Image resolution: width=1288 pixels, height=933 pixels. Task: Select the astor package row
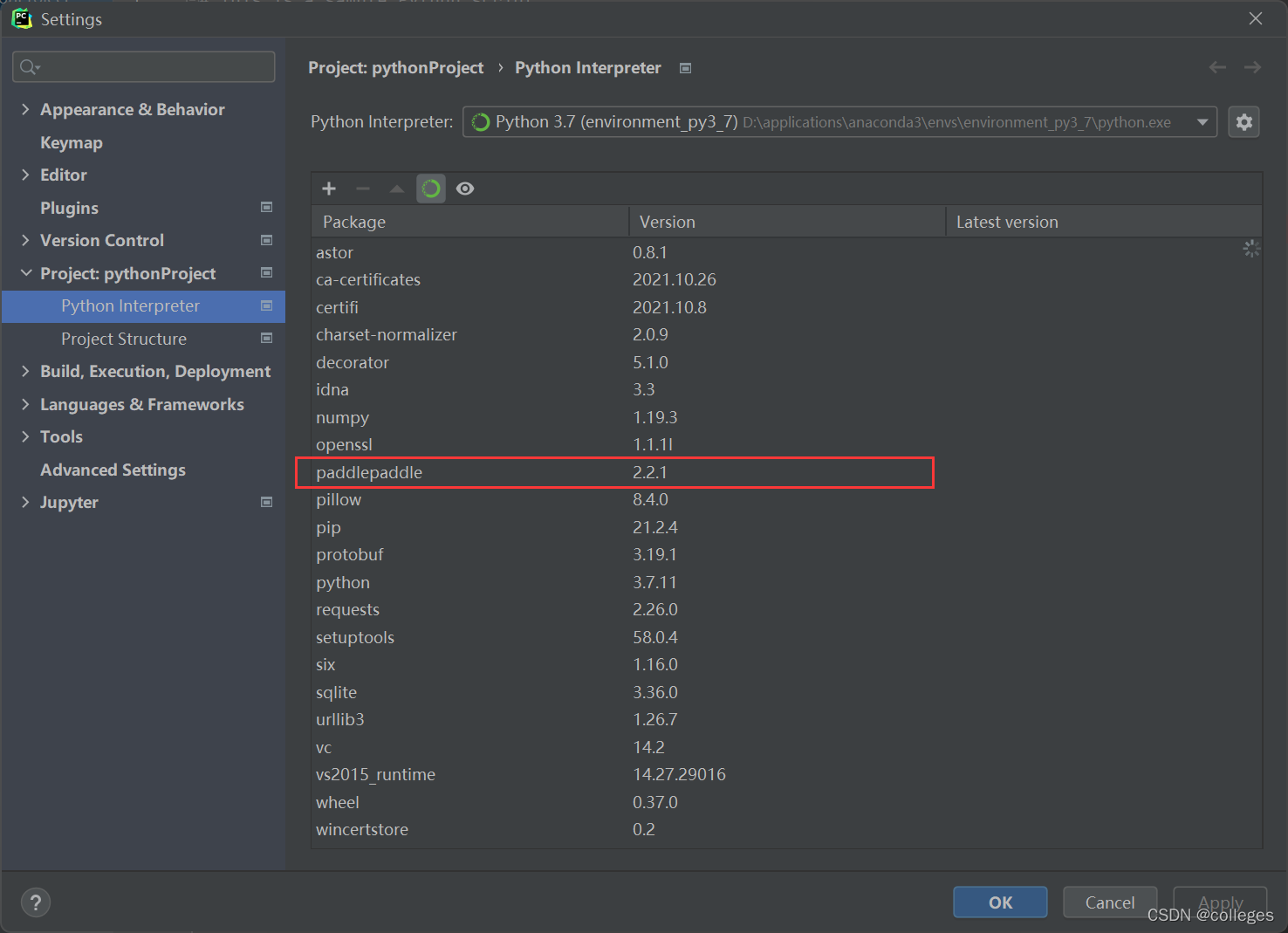click(x=786, y=252)
